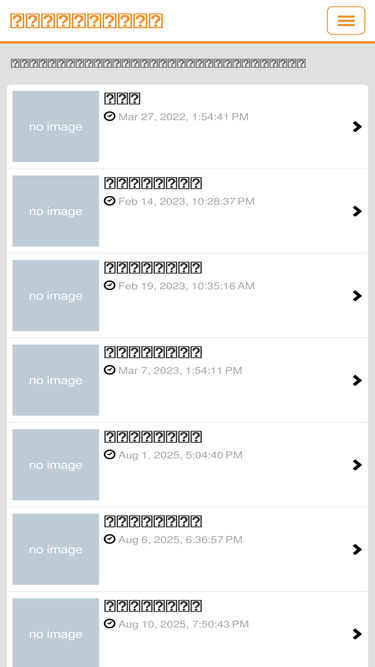
Task: Select the no image thumbnail dated Feb 14, 2023
Action: (56, 211)
